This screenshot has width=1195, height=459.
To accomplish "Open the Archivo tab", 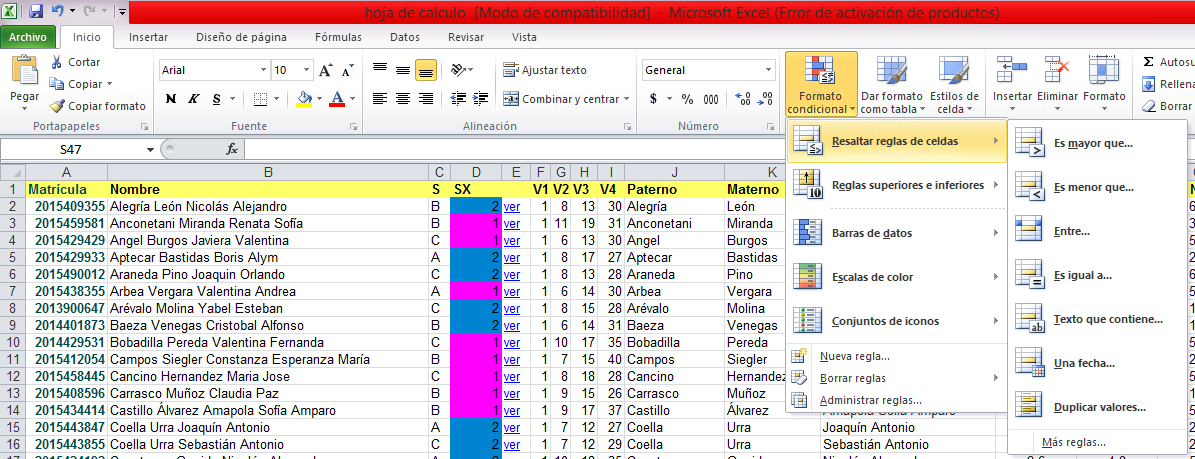I will pos(28,37).
